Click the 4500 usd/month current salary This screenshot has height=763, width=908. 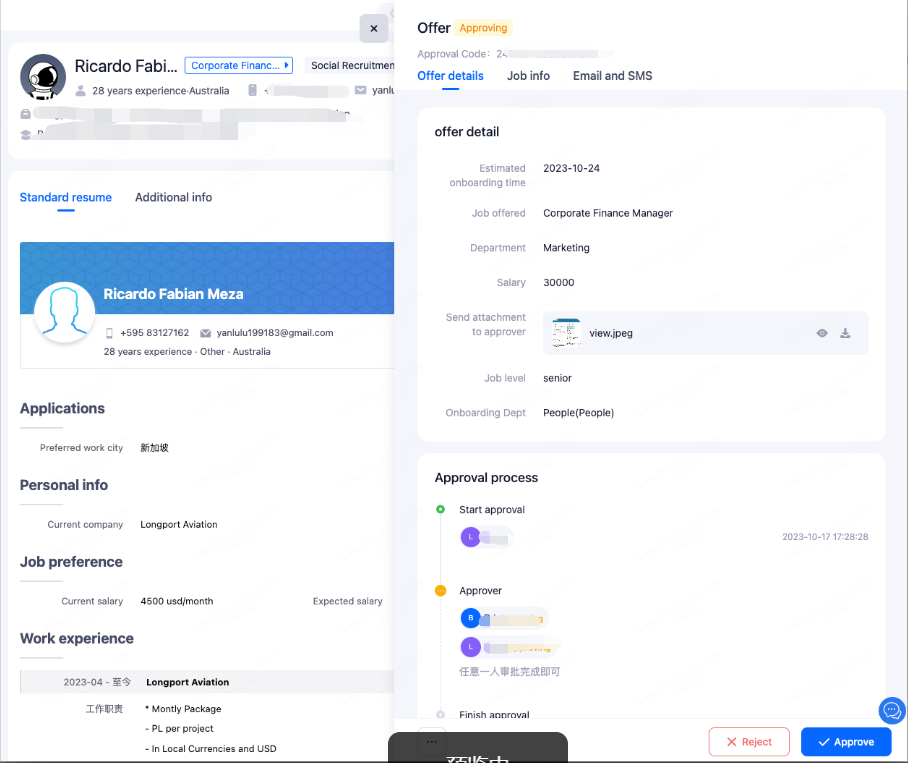(x=177, y=601)
